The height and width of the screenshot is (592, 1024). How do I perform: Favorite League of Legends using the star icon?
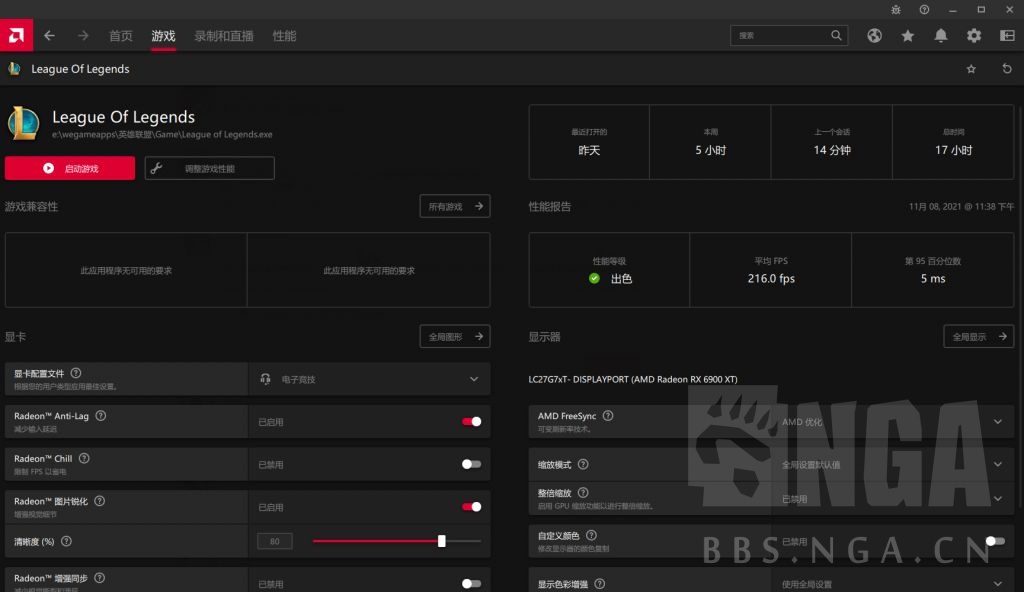pos(971,68)
